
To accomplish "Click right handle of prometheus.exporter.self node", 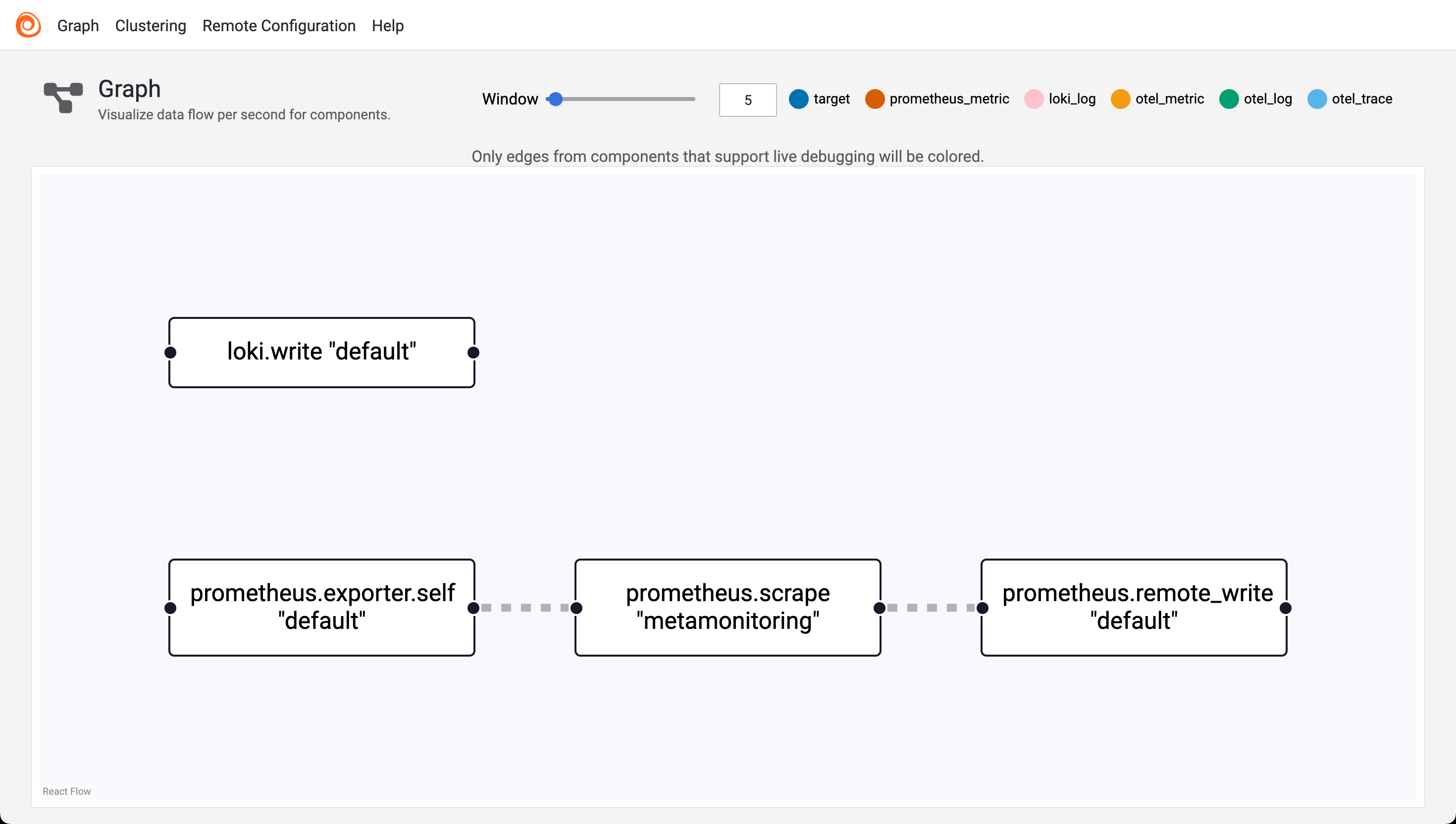I will pyautogui.click(x=473, y=608).
